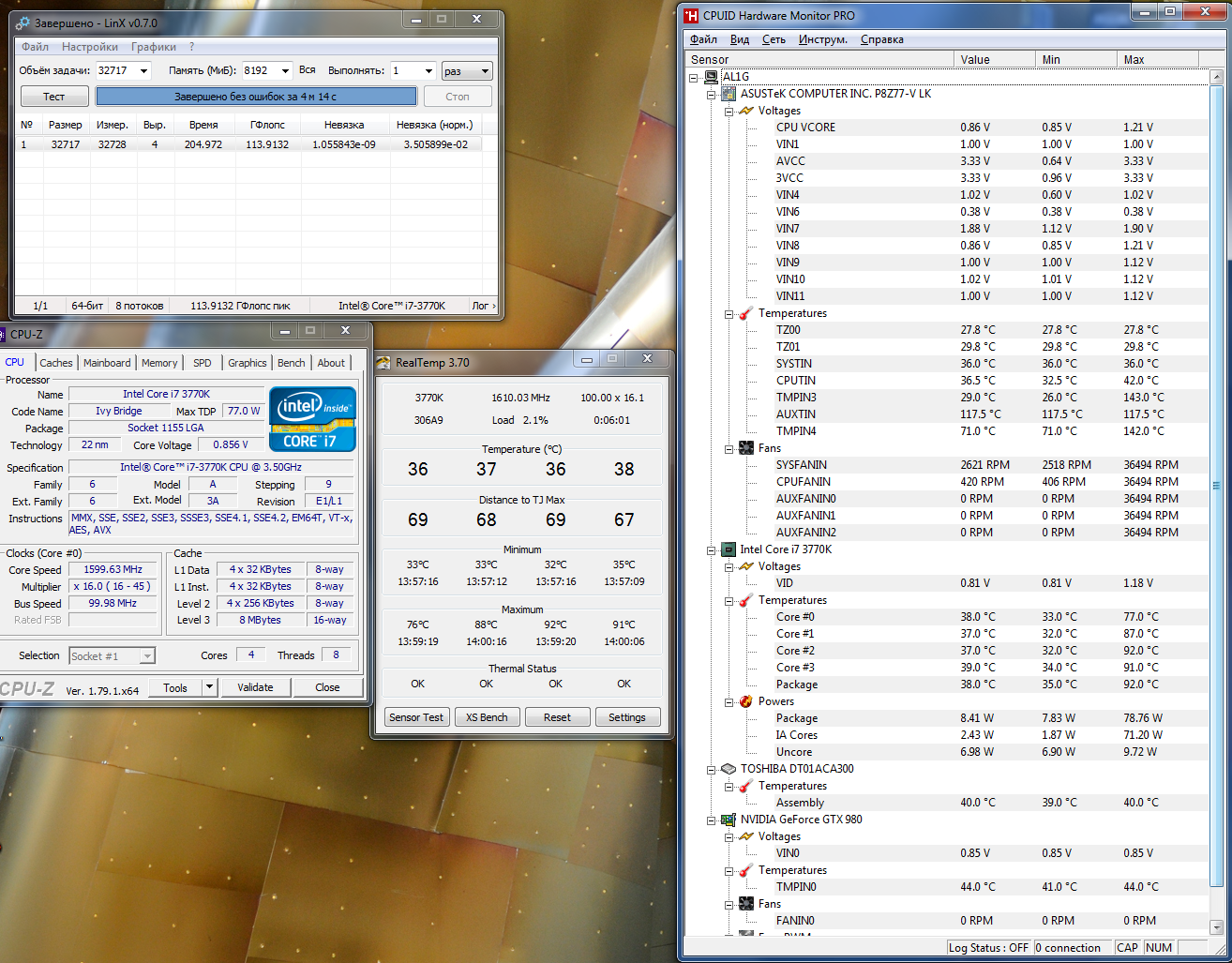Click the computer icon beside AL1G

712,77
